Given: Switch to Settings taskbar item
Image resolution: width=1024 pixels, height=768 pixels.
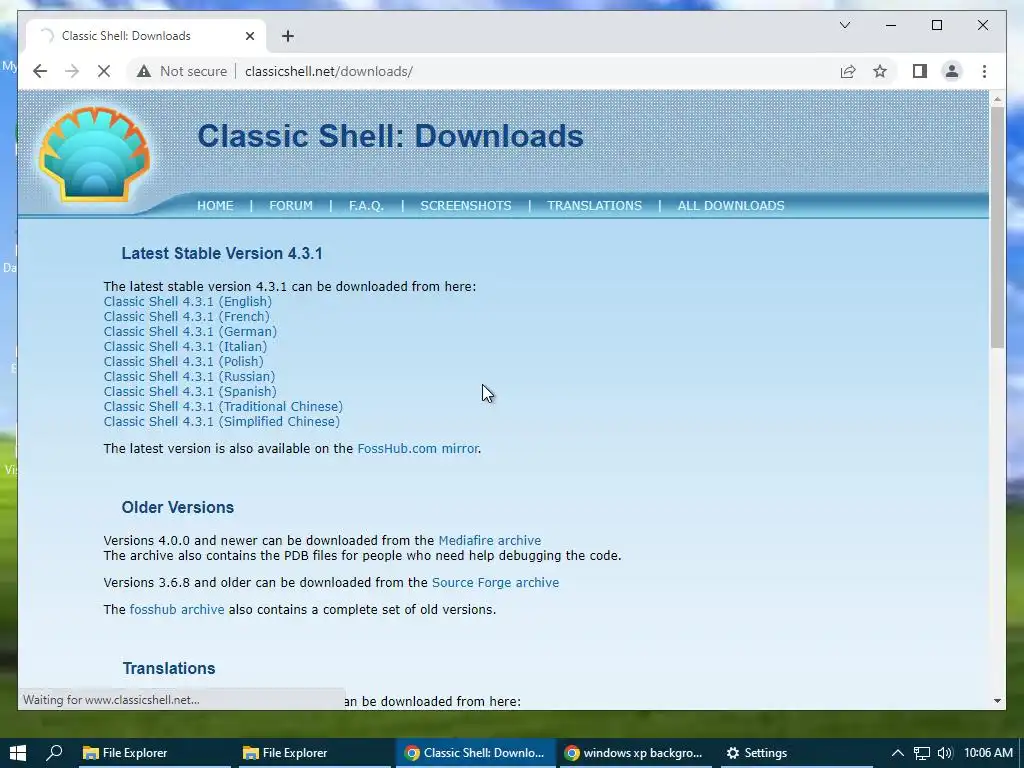Looking at the screenshot, I should (796, 753).
